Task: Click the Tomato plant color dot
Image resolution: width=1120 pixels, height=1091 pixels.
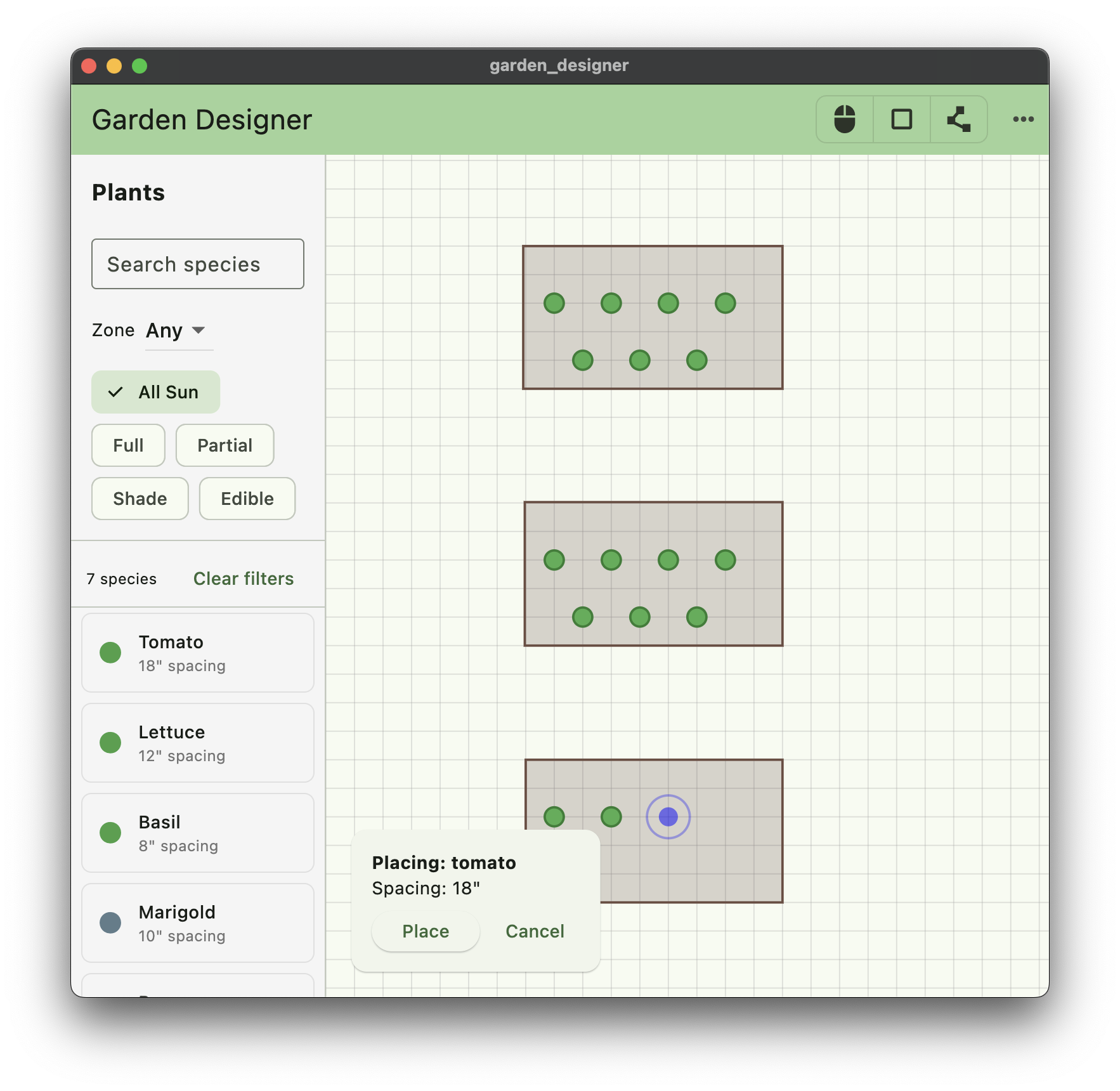Action: coord(110,652)
